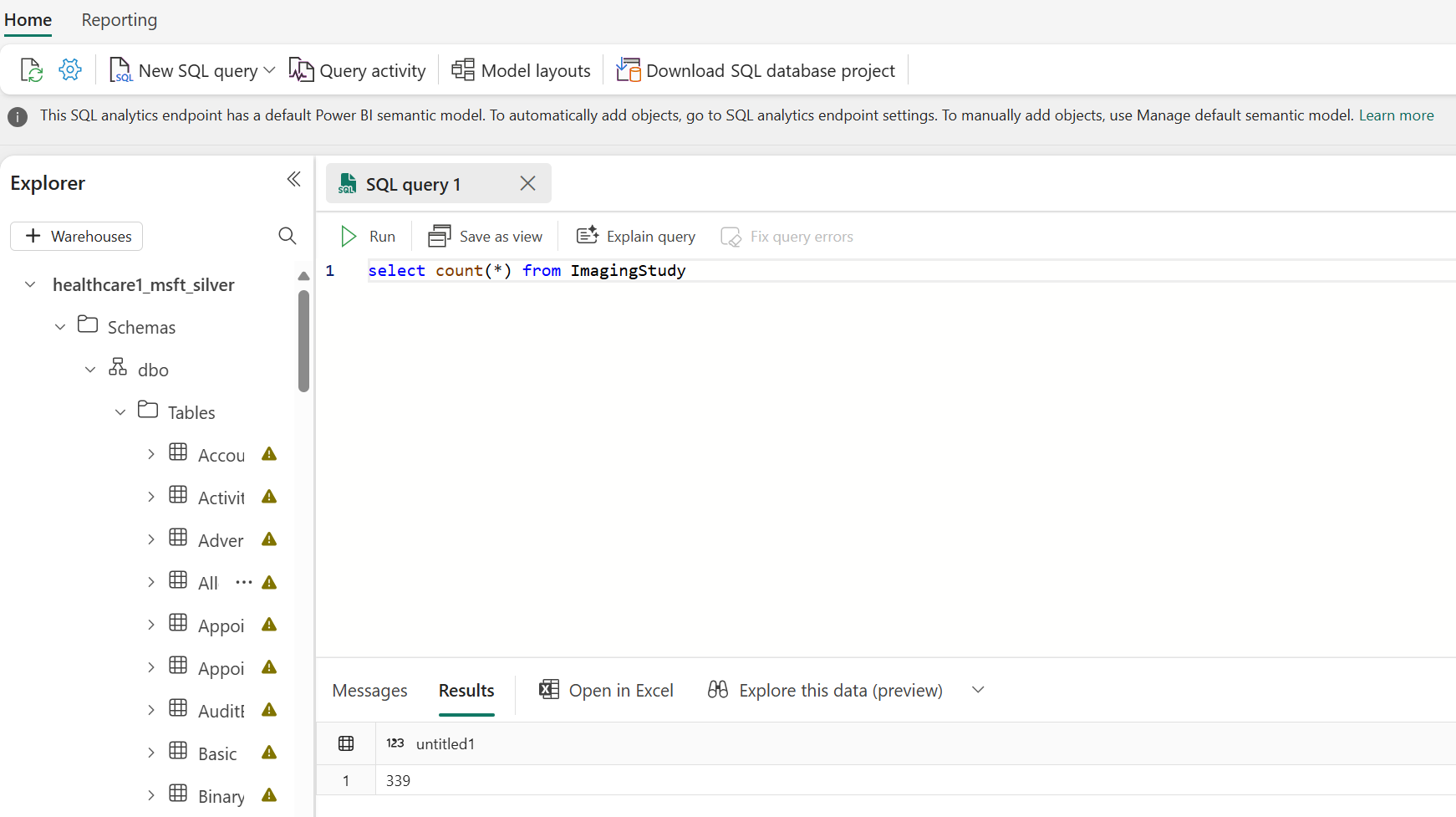The image size is (1456, 817).
Task: Click the 123 data type icon in column header
Action: tap(395, 743)
